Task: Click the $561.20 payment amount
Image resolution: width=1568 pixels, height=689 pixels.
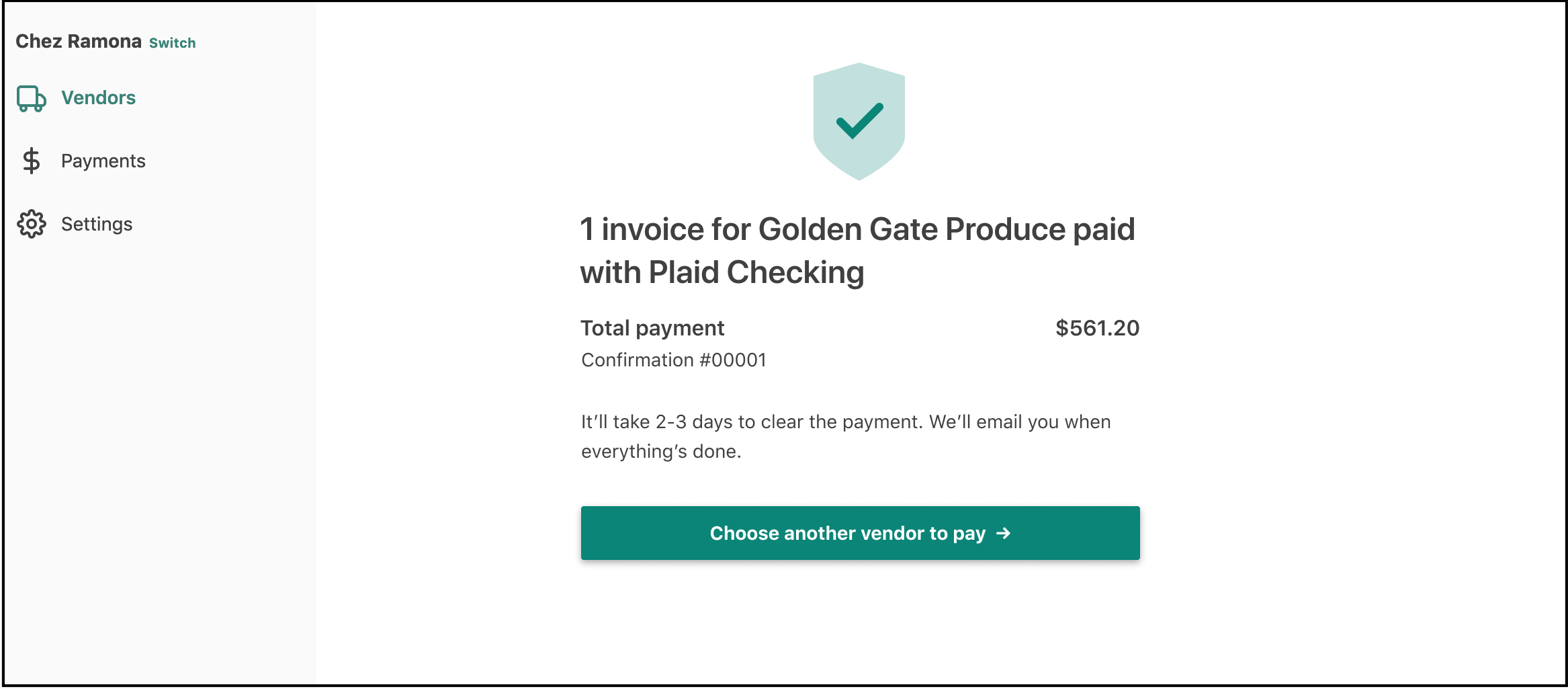Action: (x=1098, y=328)
